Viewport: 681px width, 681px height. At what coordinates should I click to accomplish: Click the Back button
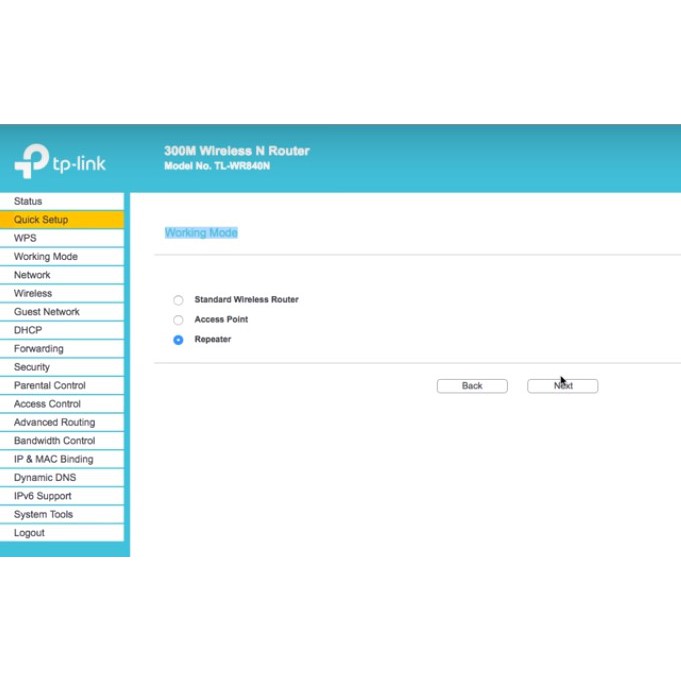pyautogui.click(x=472, y=386)
